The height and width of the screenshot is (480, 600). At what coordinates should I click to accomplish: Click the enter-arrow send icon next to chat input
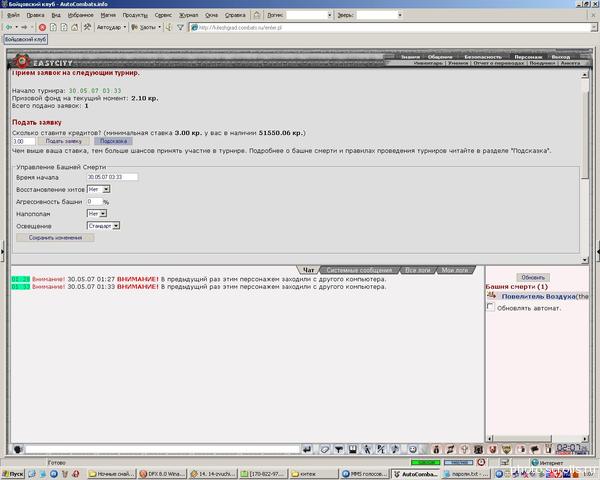(307, 449)
